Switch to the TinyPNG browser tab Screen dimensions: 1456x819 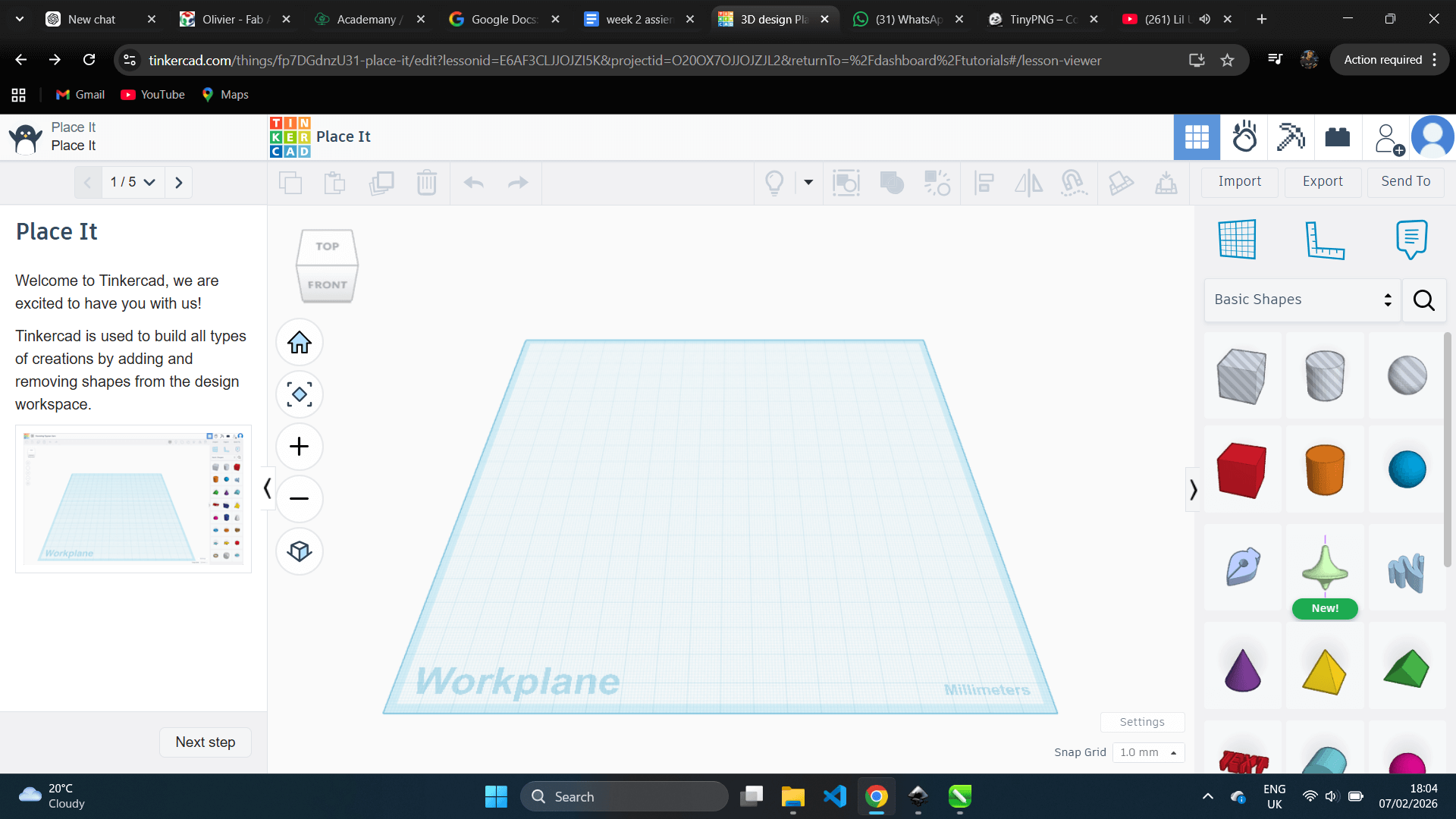[x=1043, y=19]
